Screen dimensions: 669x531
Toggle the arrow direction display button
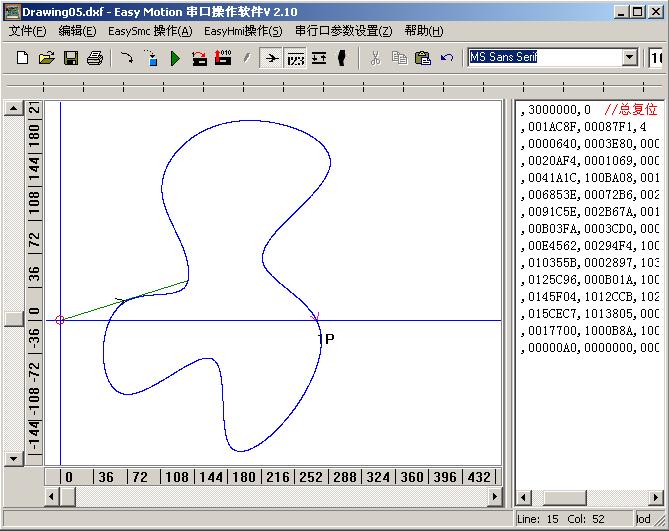pos(271,58)
